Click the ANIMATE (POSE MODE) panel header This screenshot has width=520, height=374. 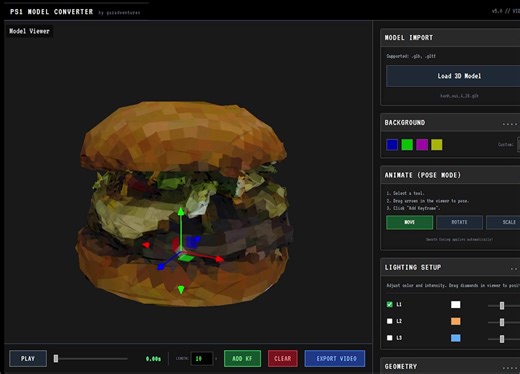tap(450, 175)
